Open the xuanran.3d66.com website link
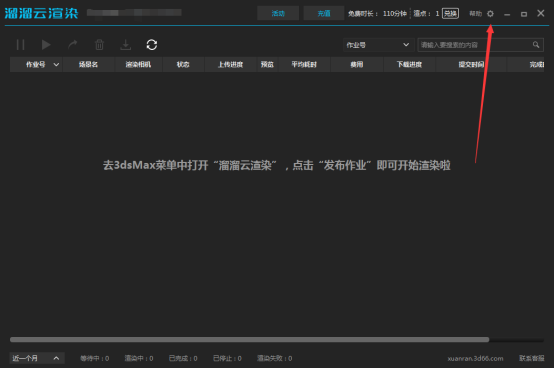554x369 pixels. point(475,358)
